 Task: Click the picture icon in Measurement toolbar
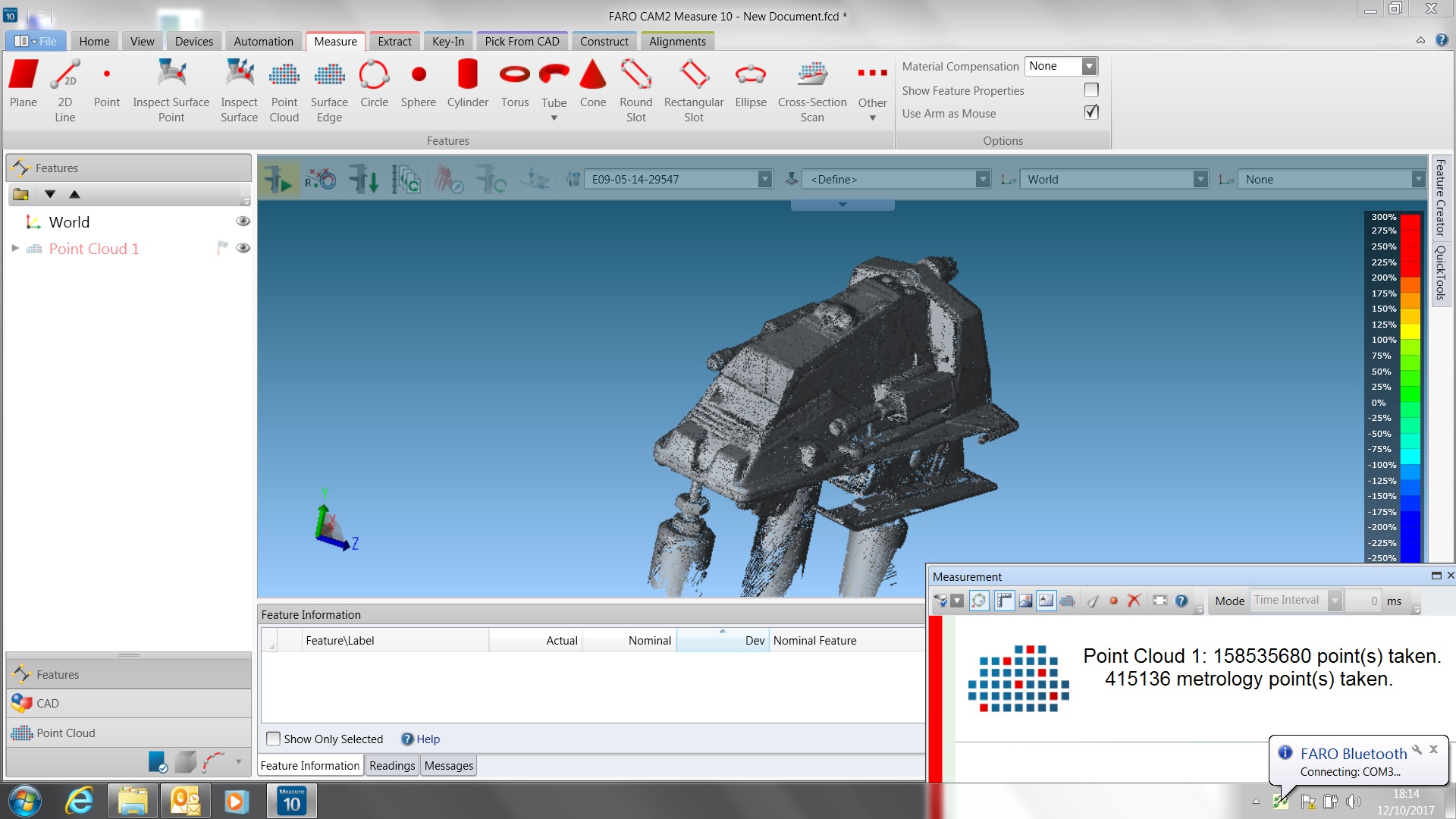[1025, 601]
